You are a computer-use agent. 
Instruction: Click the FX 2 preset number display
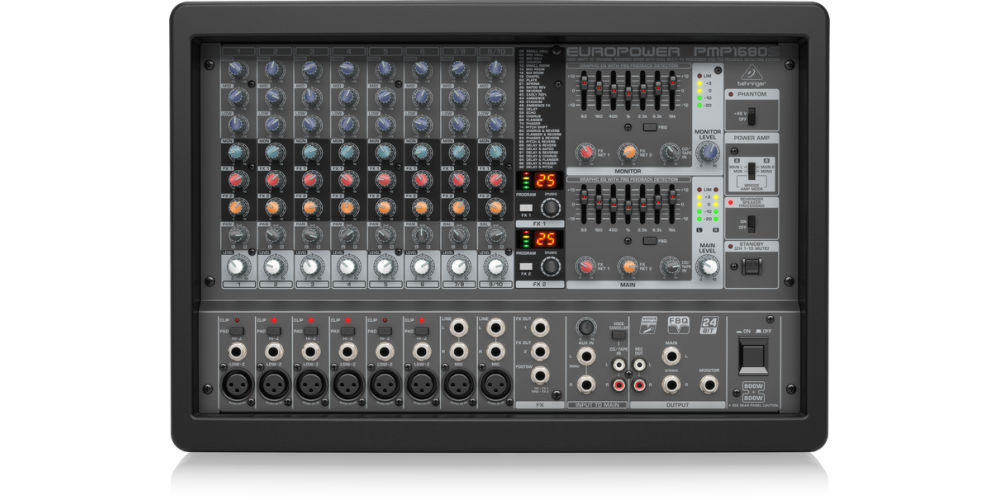point(545,239)
